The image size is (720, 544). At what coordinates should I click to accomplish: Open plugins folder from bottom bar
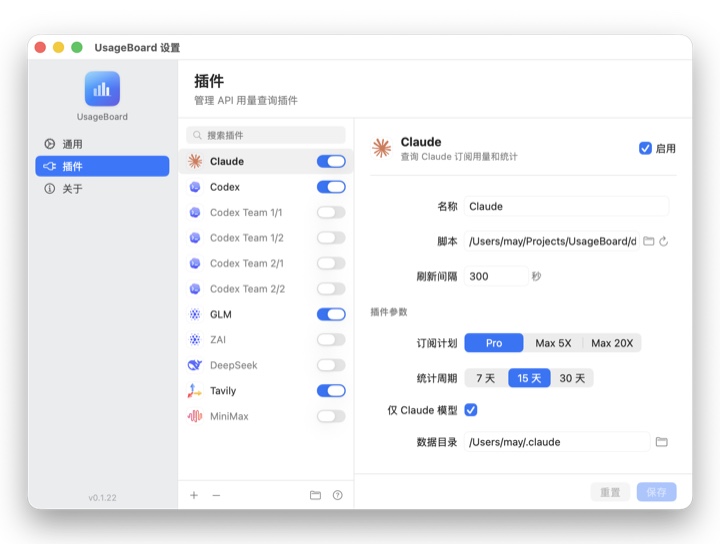point(315,495)
